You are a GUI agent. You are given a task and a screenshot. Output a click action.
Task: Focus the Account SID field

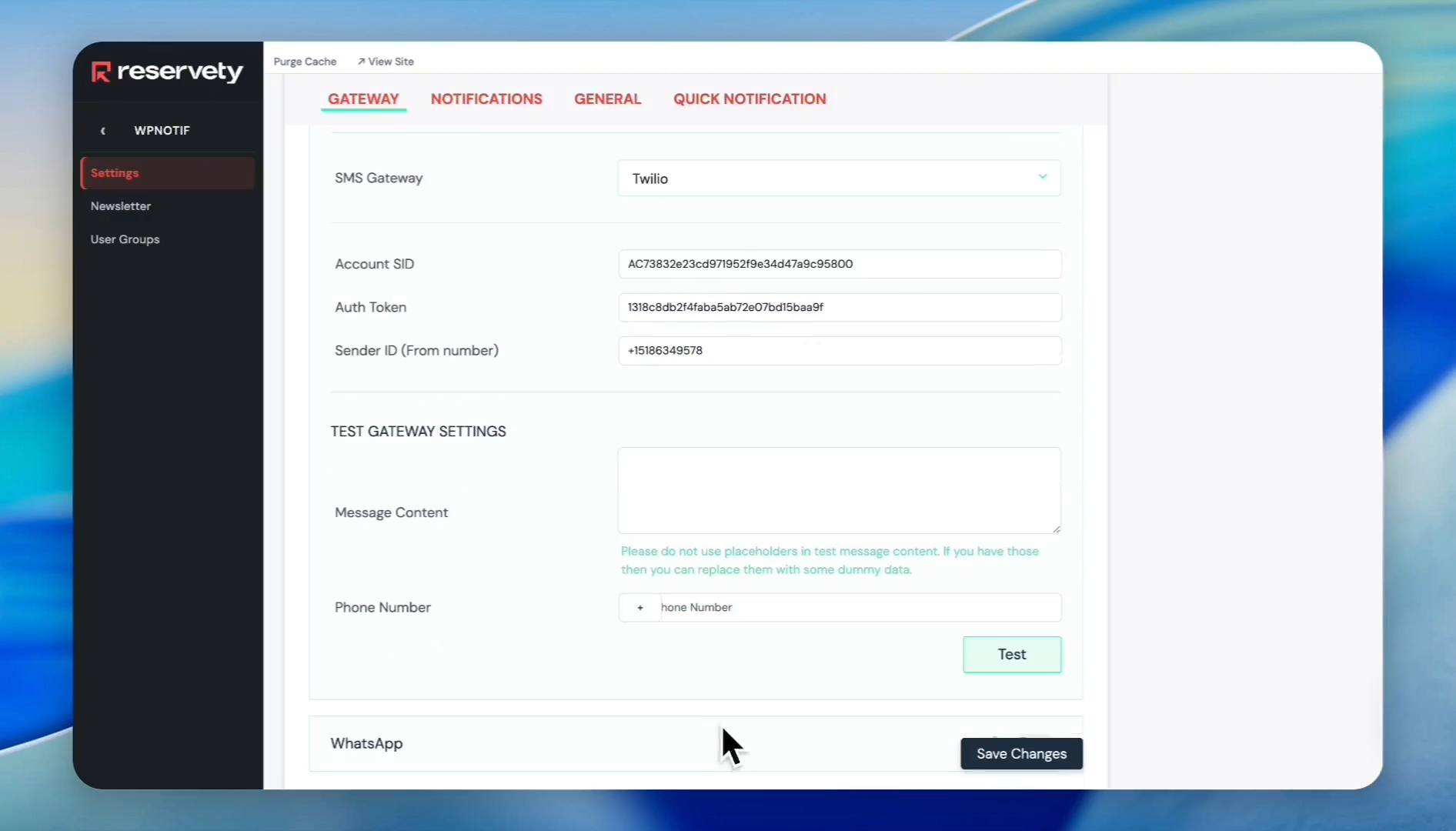click(839, 264)
